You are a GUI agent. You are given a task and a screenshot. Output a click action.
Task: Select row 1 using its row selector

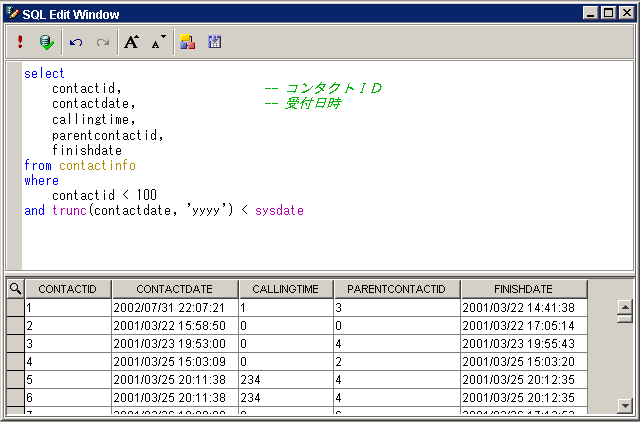pos(15,308)
